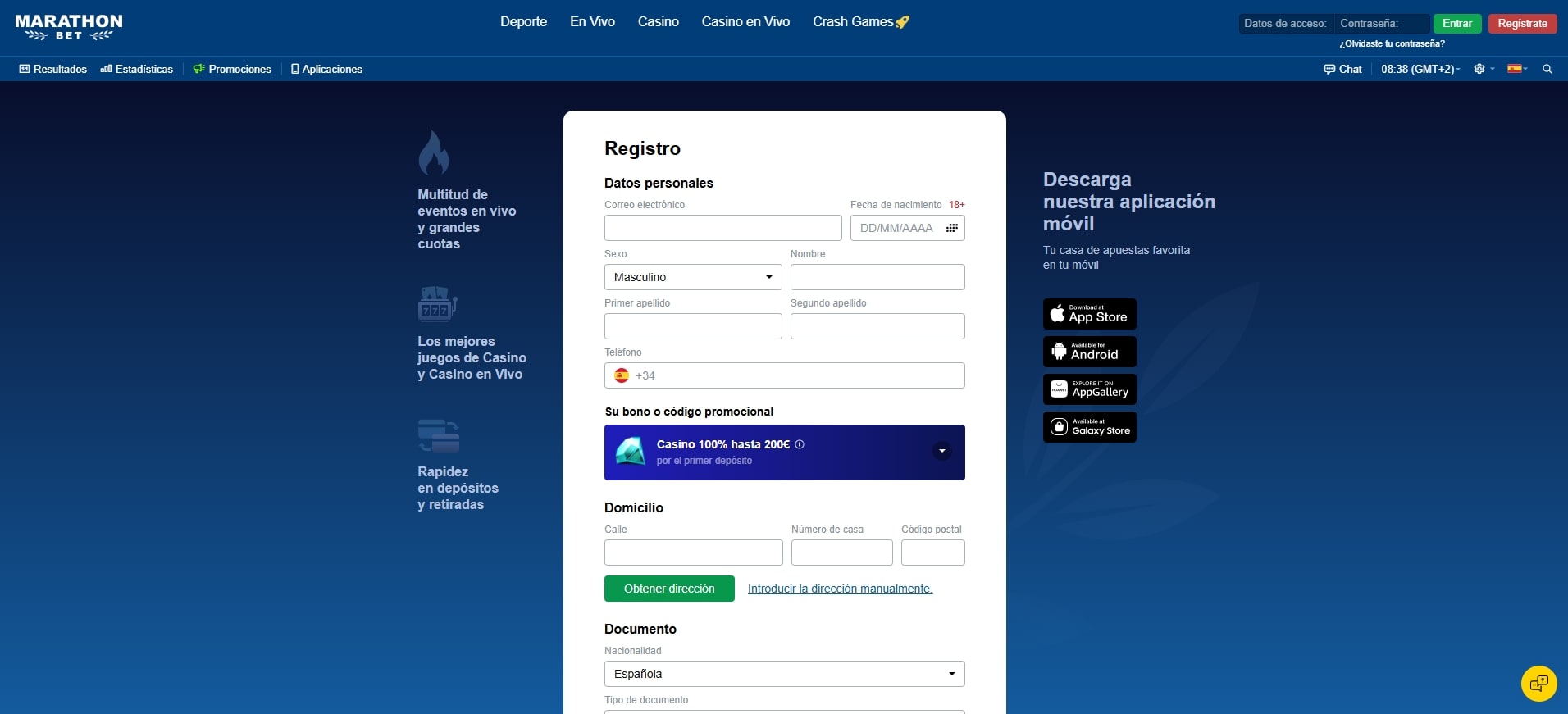This screenshot has height=714, width=1568.
Task: Open the Sexo dropdown showing Masculino
Action: (x=693, y=277)
